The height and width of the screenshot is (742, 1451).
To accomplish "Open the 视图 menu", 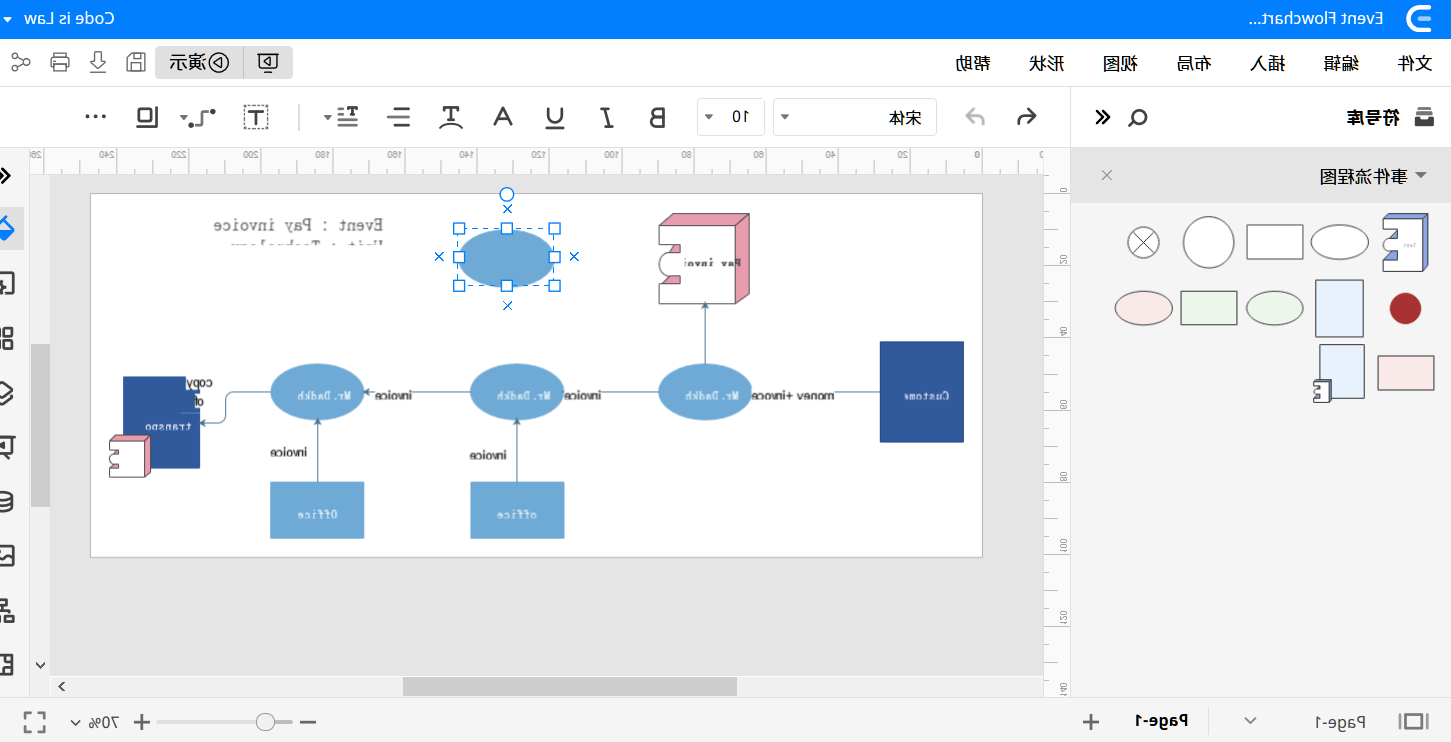I will point(1120,63).
